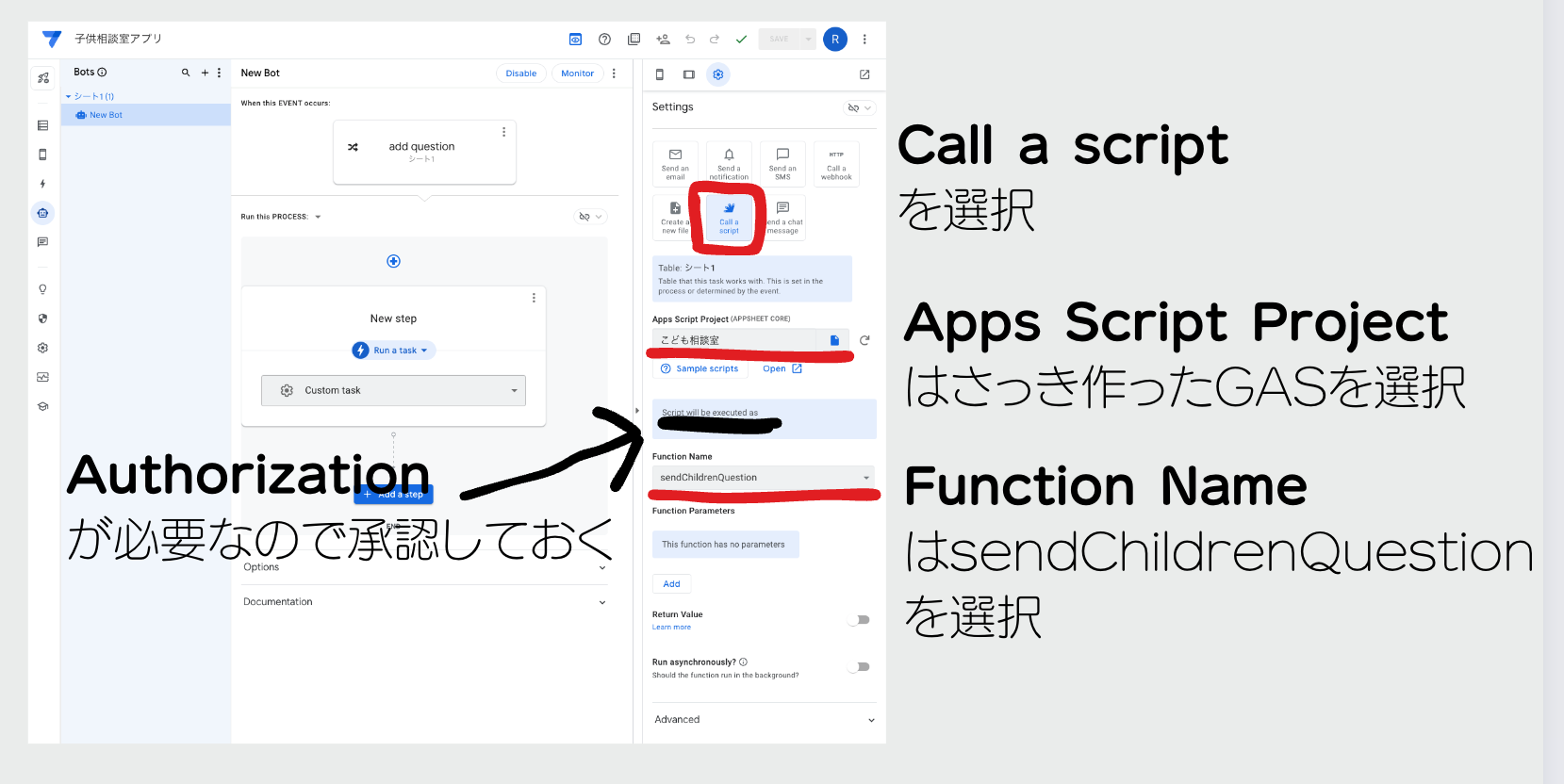Image resolution: width=1564 pixels, height=784 pixels.
Task: Expand the Run this PROCESS dropdown arrow
Action: click(318, 217)
